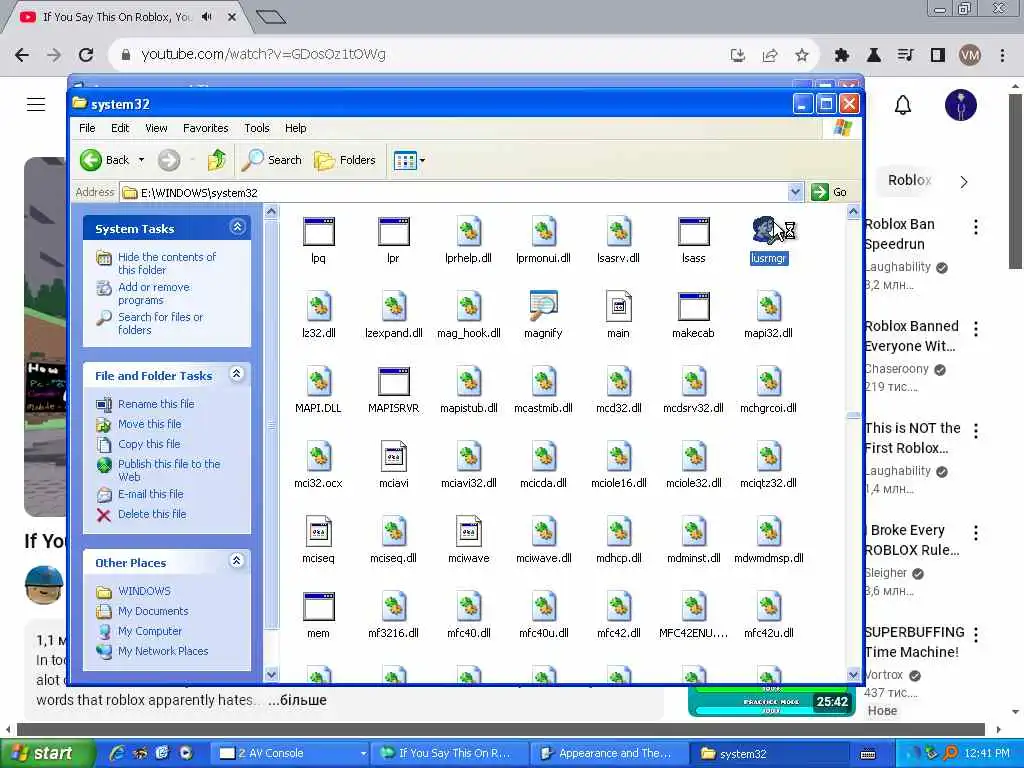
Task: Open Chrome three-dot menu
Action: pyautogui.click(x=1002, y=56)
